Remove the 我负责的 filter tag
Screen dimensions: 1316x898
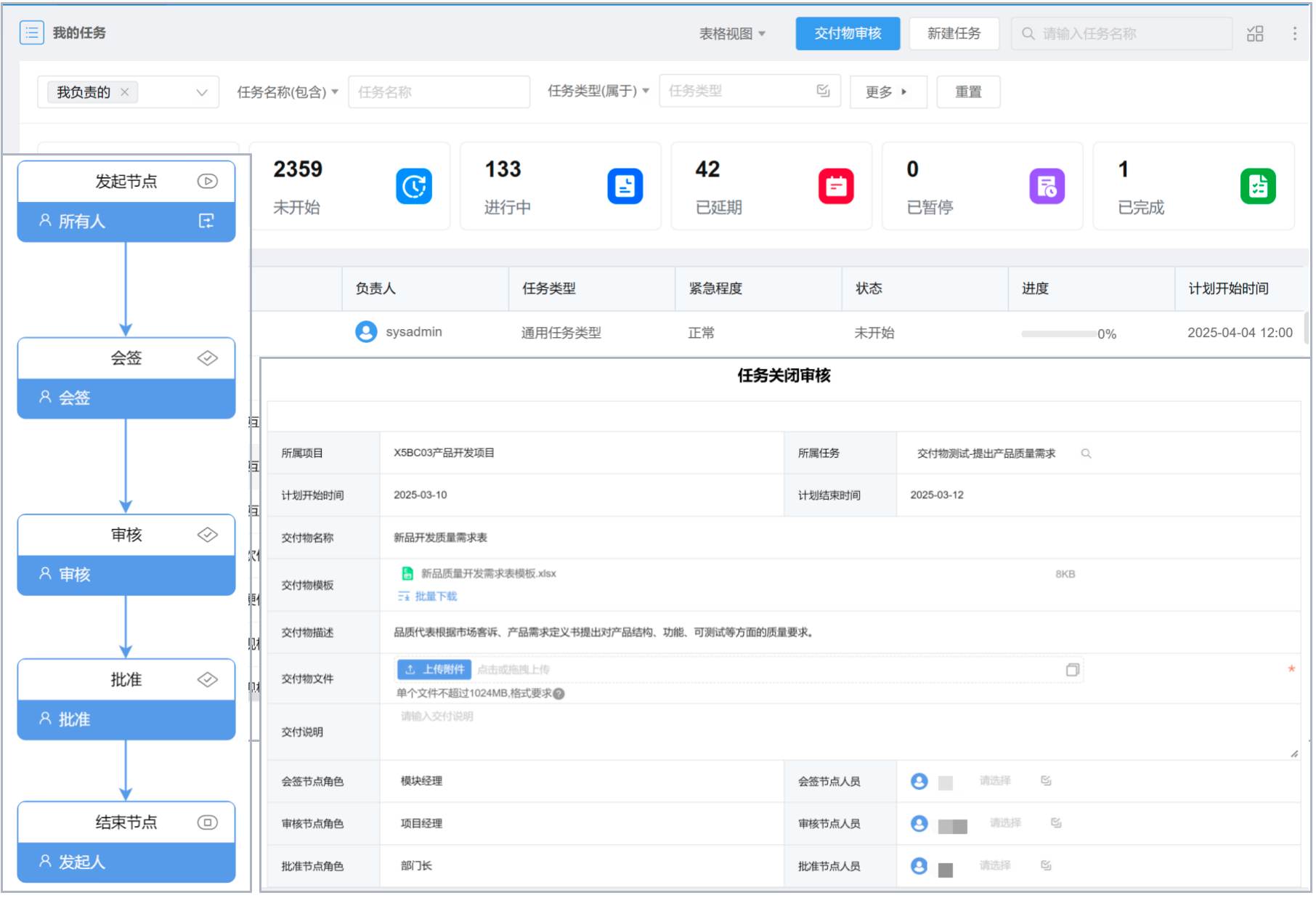[x=125, y=92]
